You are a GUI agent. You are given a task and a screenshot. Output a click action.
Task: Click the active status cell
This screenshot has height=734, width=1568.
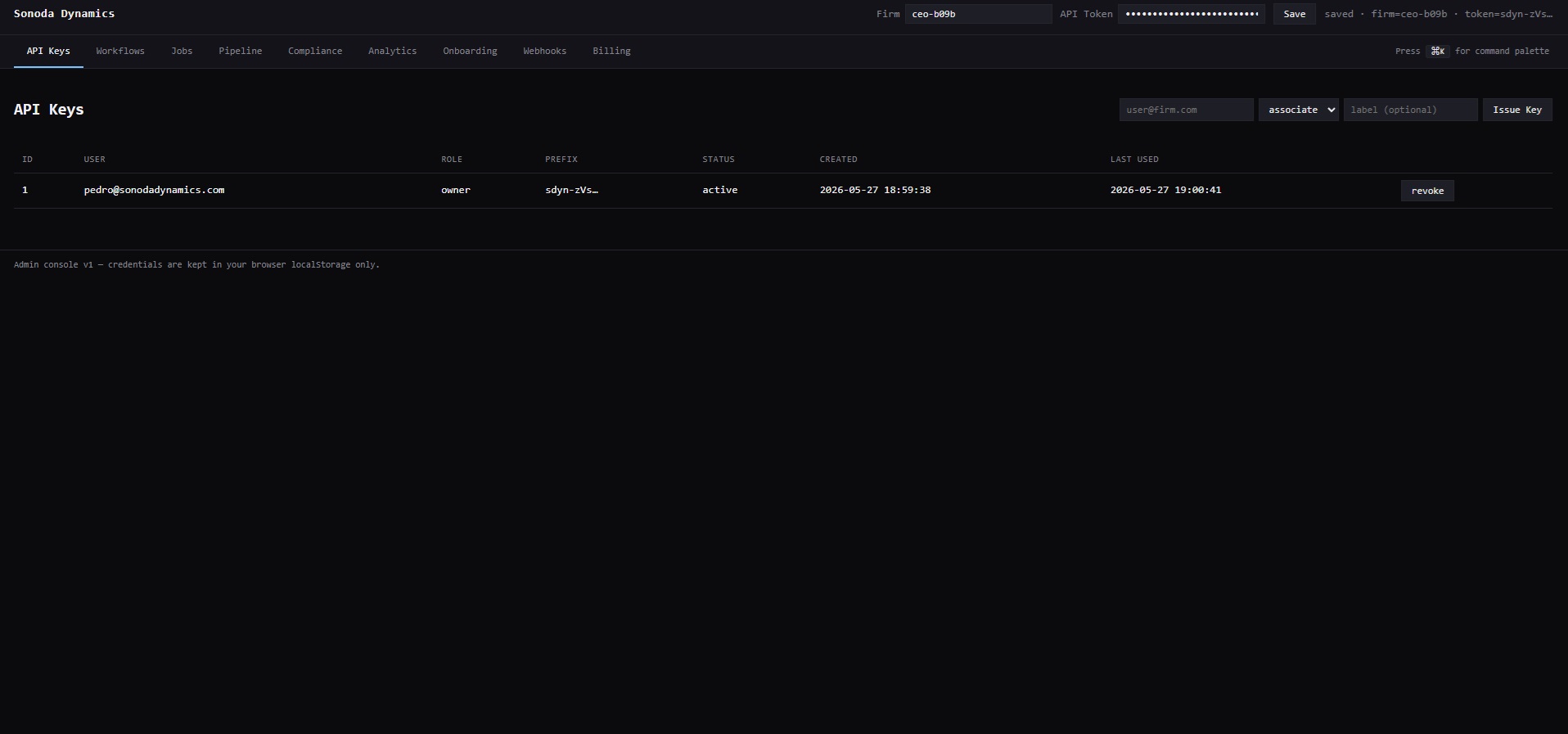point(720,190)
